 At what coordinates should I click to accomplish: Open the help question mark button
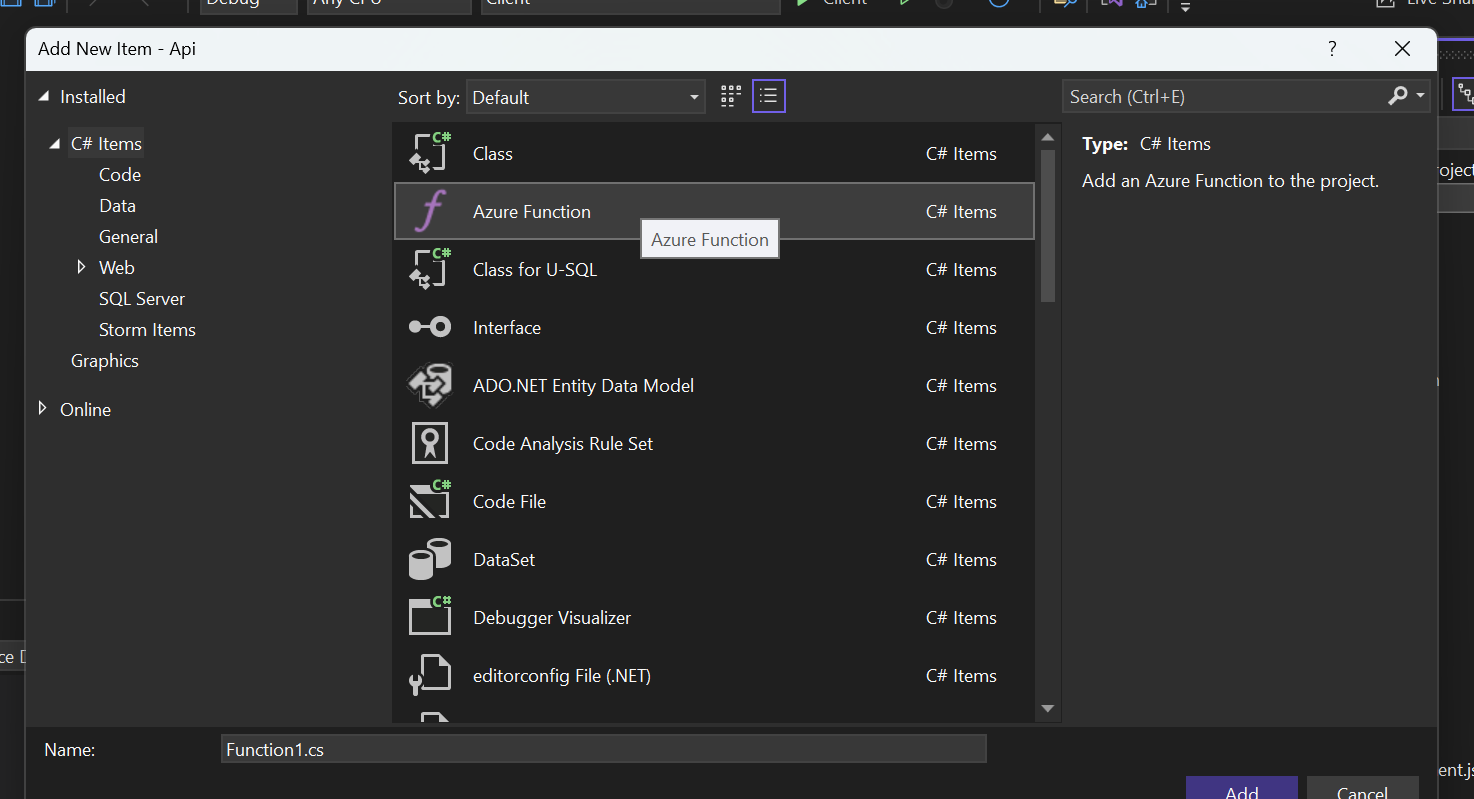tap(1332, 49)
